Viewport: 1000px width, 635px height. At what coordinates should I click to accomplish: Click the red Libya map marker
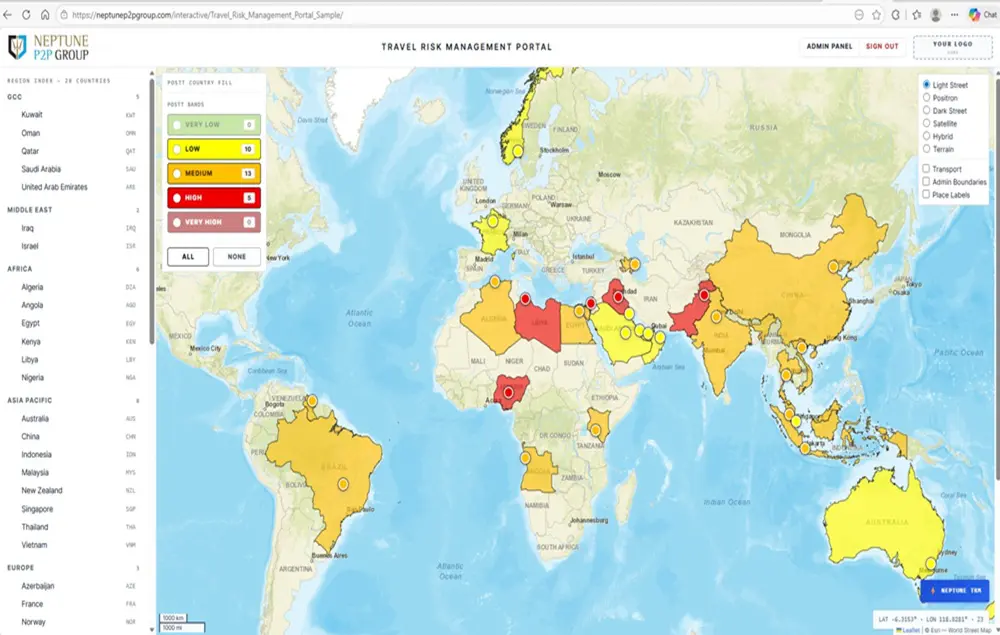coord(525,298)
